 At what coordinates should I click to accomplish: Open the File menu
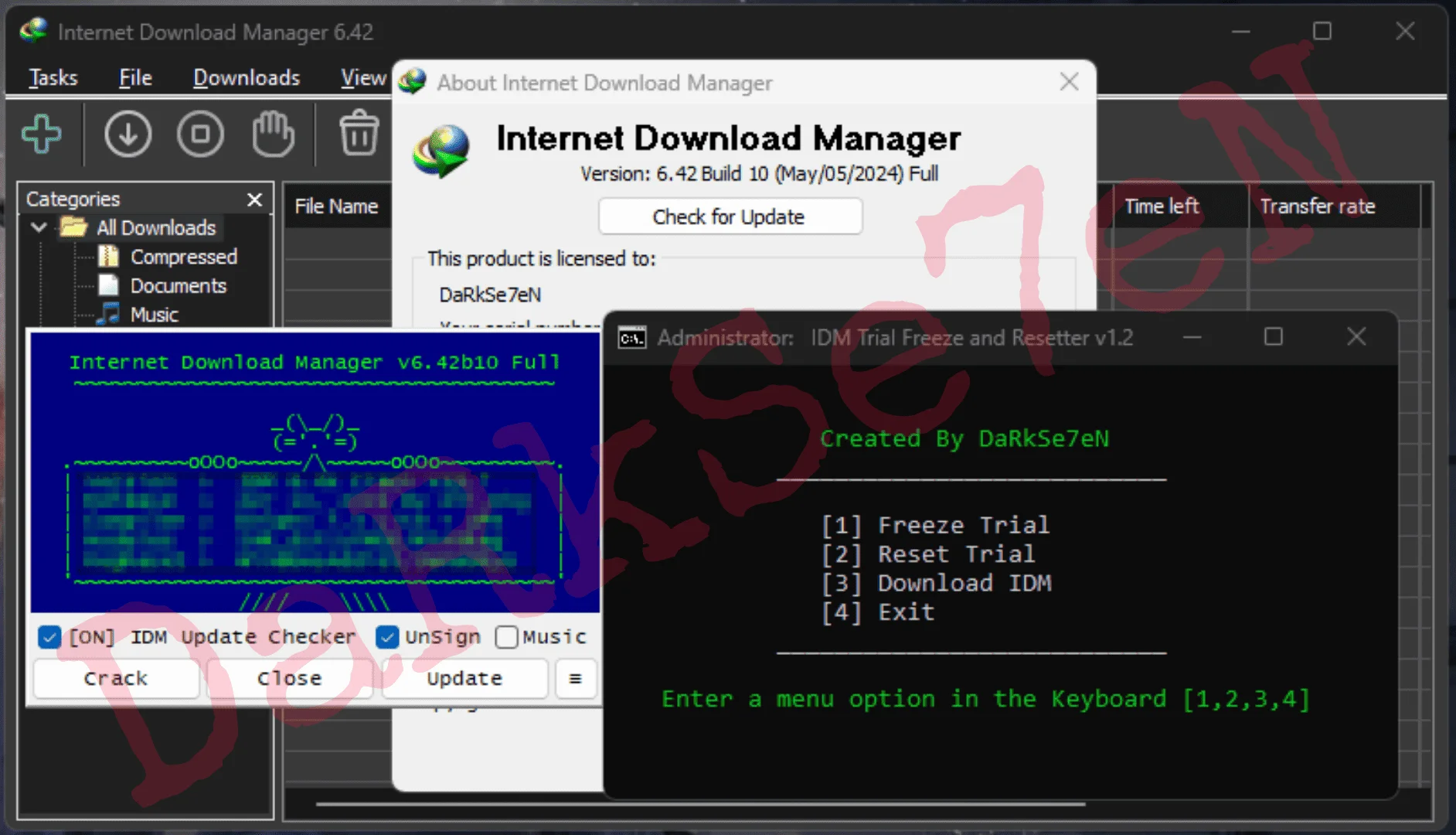(135, 77)
